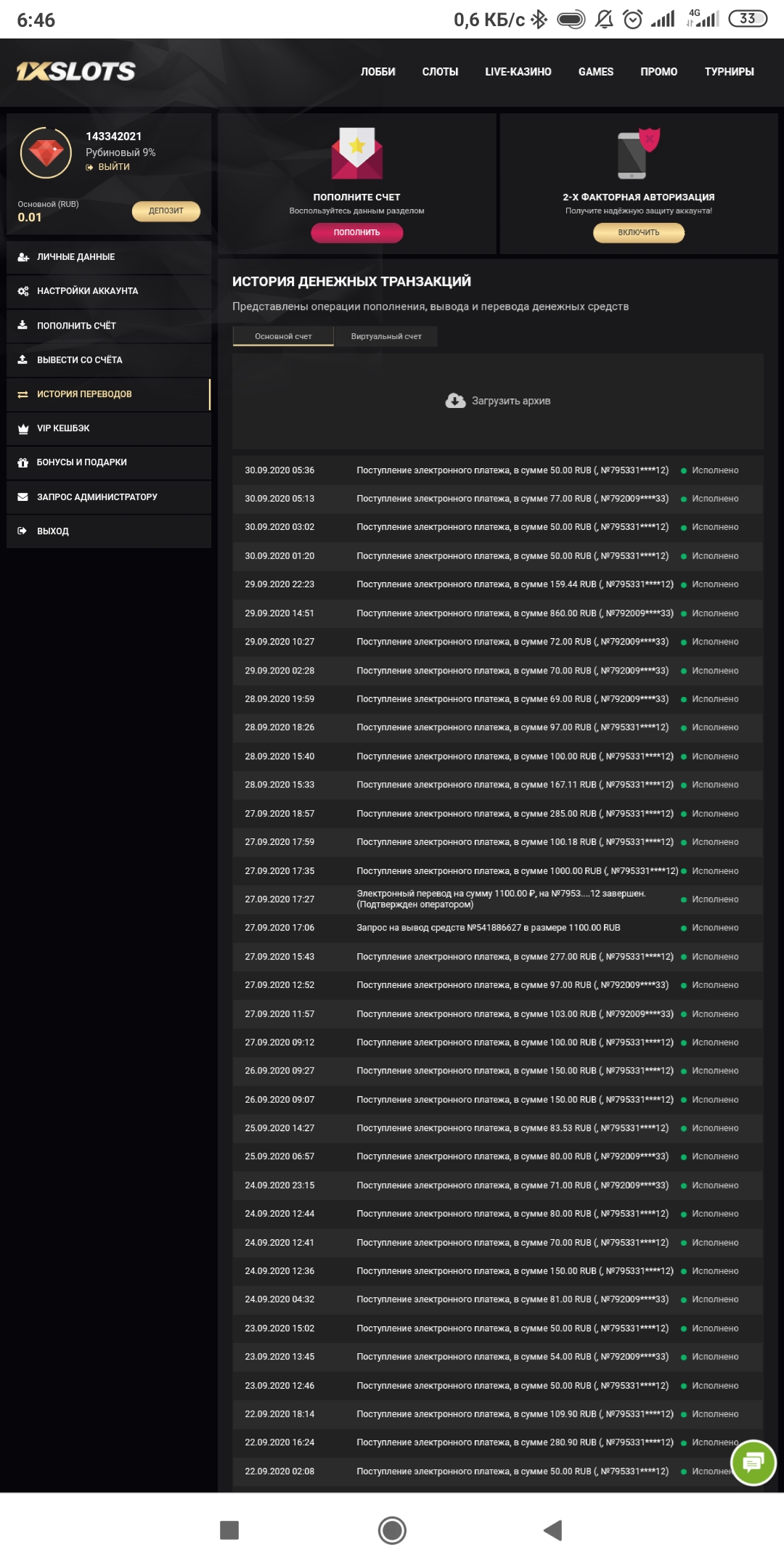Select transaction row 23.09.2020 13:45
784x1568 pixels.
(498, 1357)
